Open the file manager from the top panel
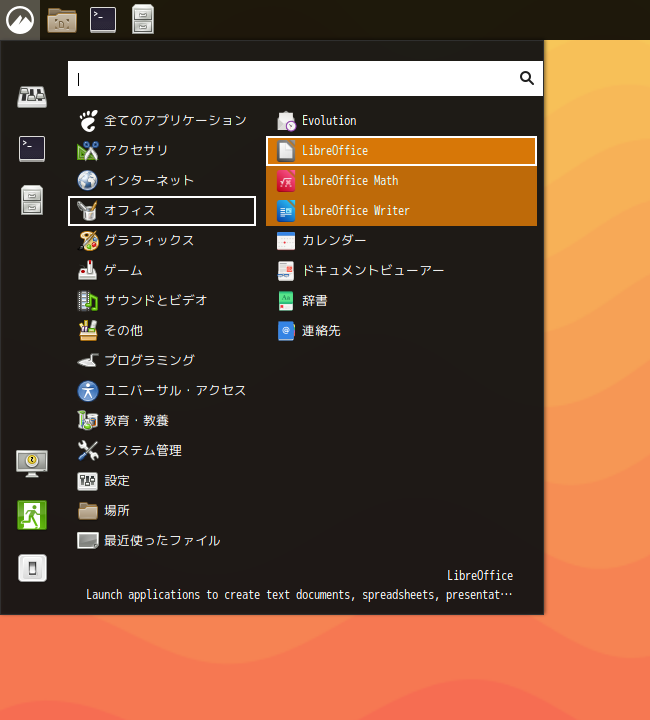 pyautogui.click(x=62, y=20)
